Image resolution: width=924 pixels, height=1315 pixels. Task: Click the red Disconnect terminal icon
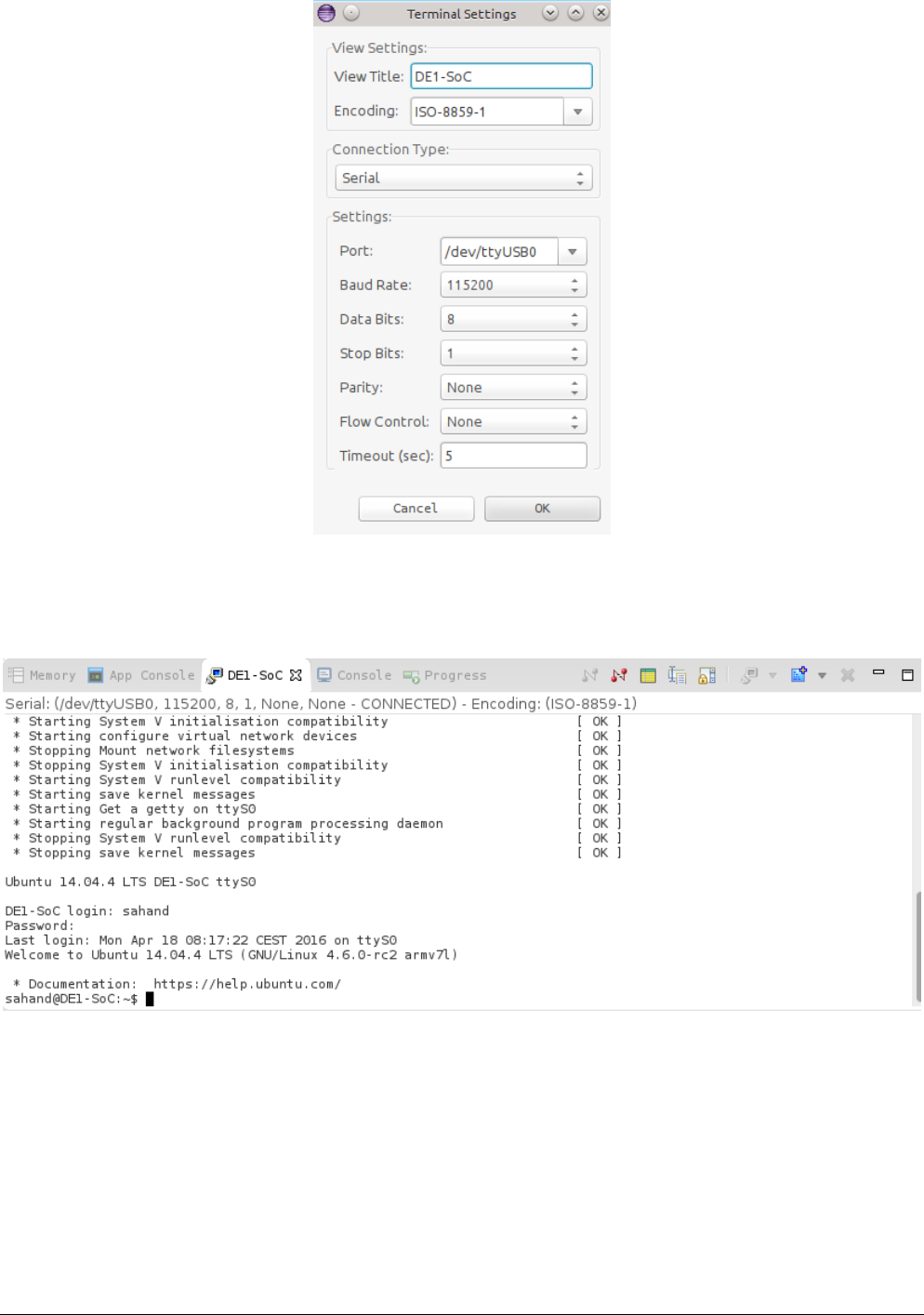click(619, 675)
